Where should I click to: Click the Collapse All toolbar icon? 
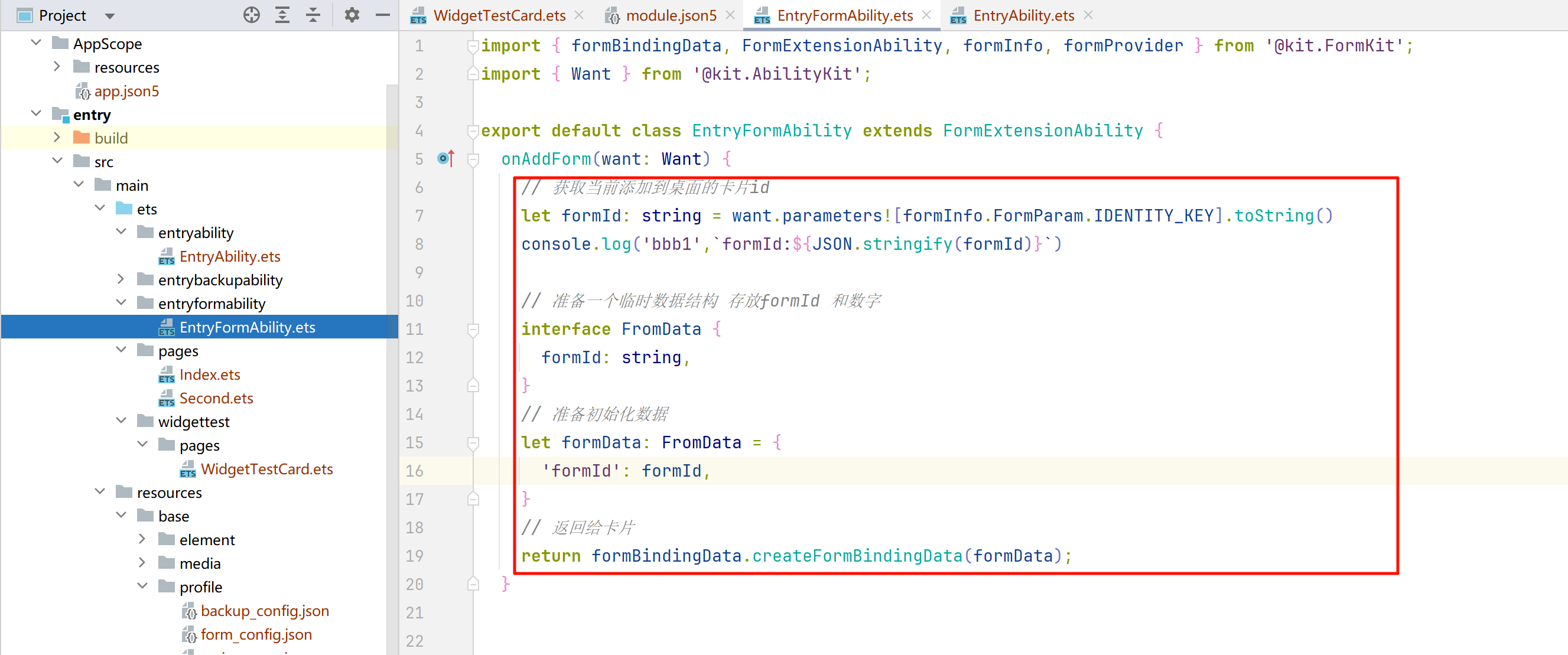point(313,15)
